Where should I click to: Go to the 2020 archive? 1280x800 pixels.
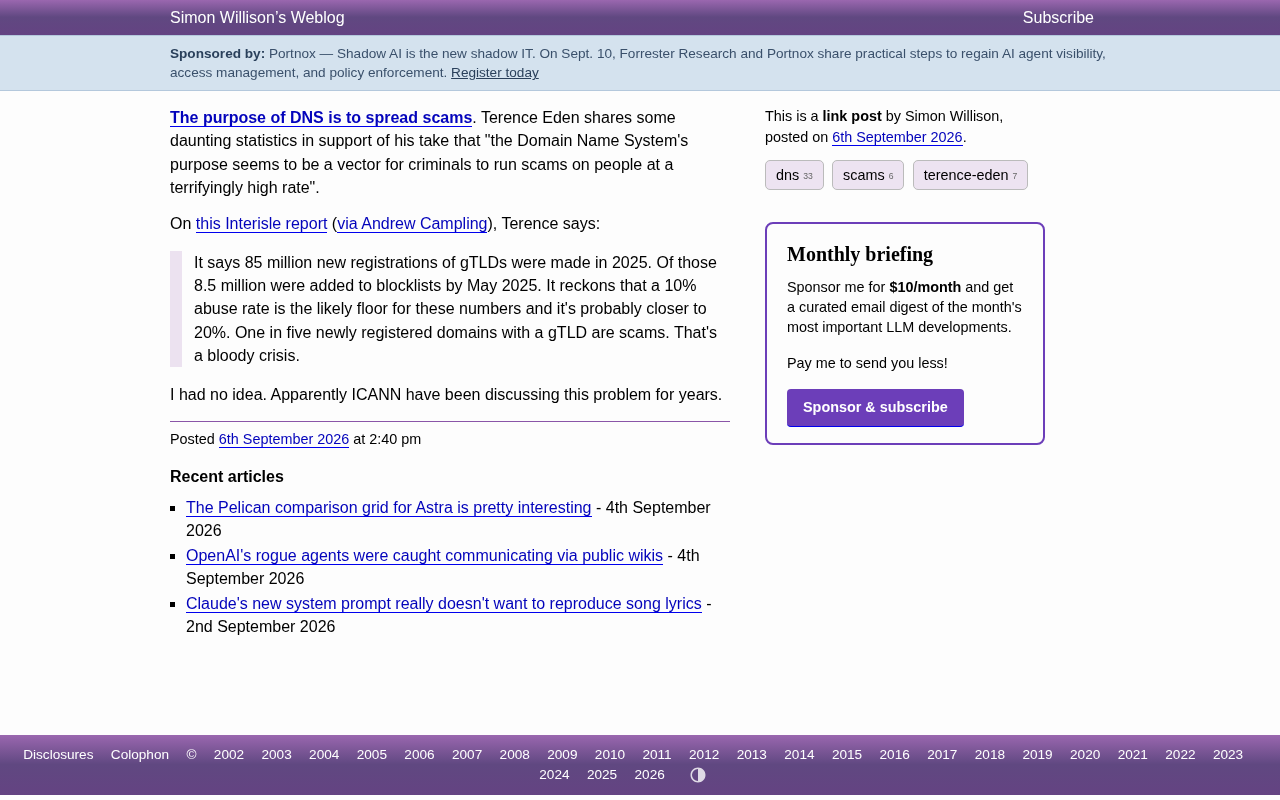click(1085, 755)
